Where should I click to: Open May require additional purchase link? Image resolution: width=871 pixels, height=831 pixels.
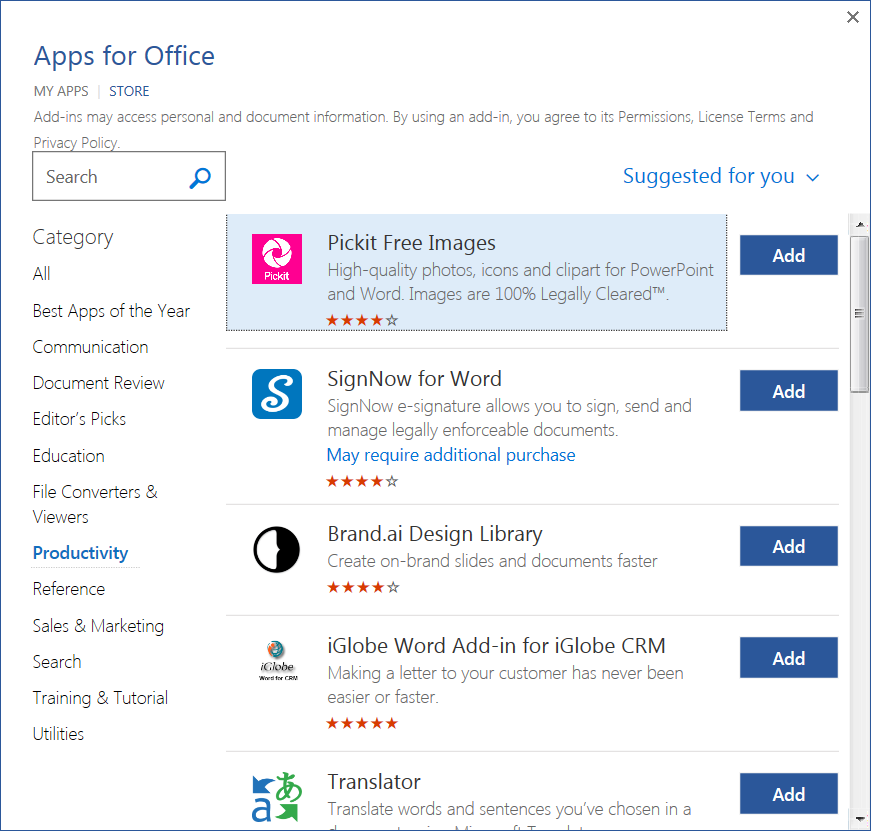click(451, 455)
